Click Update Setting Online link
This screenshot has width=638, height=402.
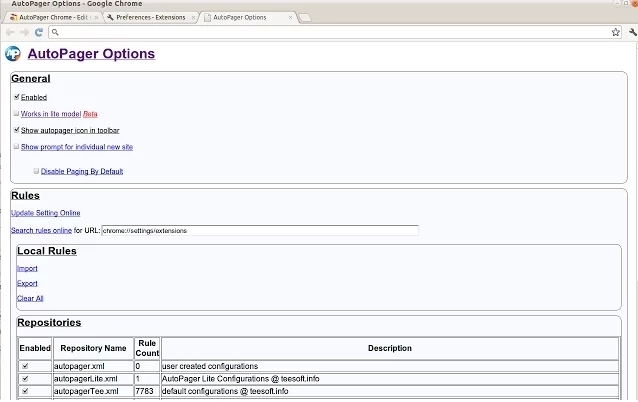pyautogui.click(x=46, y=213)
